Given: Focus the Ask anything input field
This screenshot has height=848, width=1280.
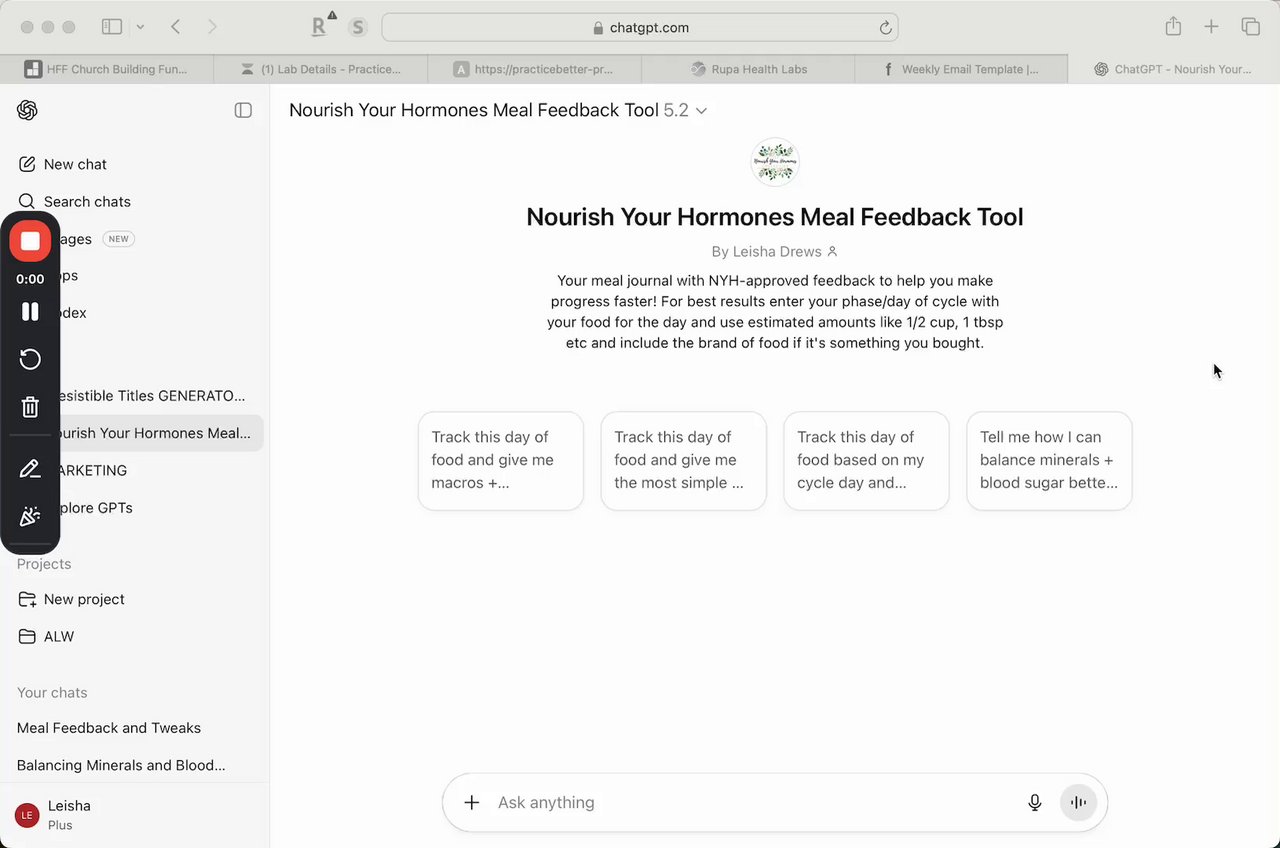Looking at the screenshot, I should pyautogui.click(x=755, y=802).
